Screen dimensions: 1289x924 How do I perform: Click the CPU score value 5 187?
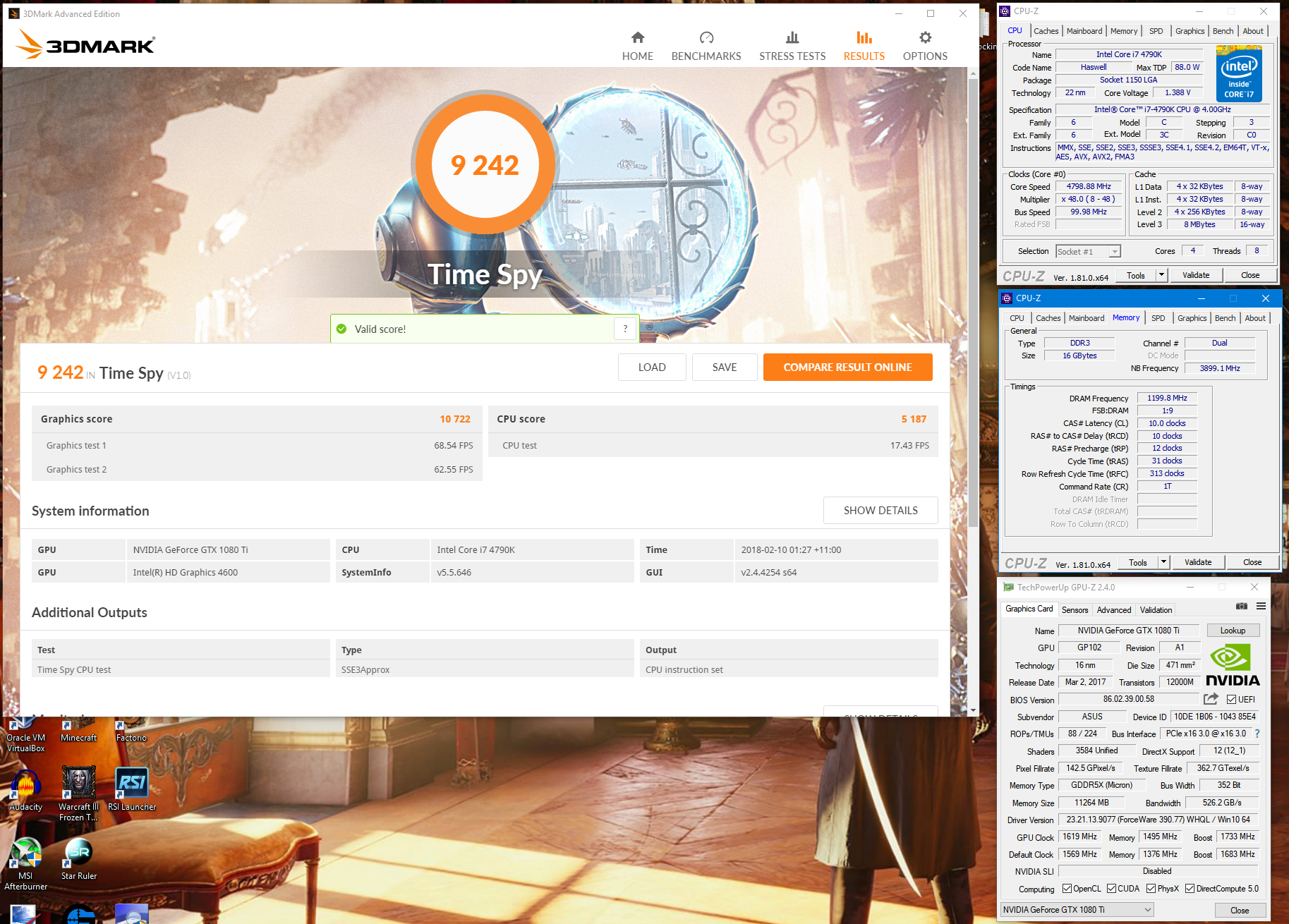coord(914,419)
